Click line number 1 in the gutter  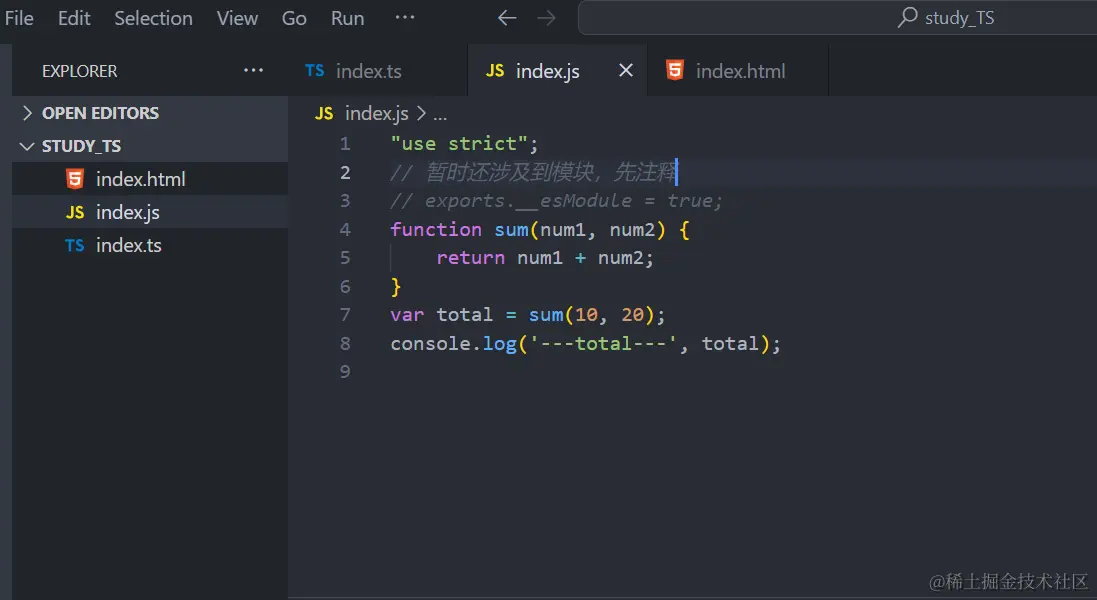[x=345, y=144]
